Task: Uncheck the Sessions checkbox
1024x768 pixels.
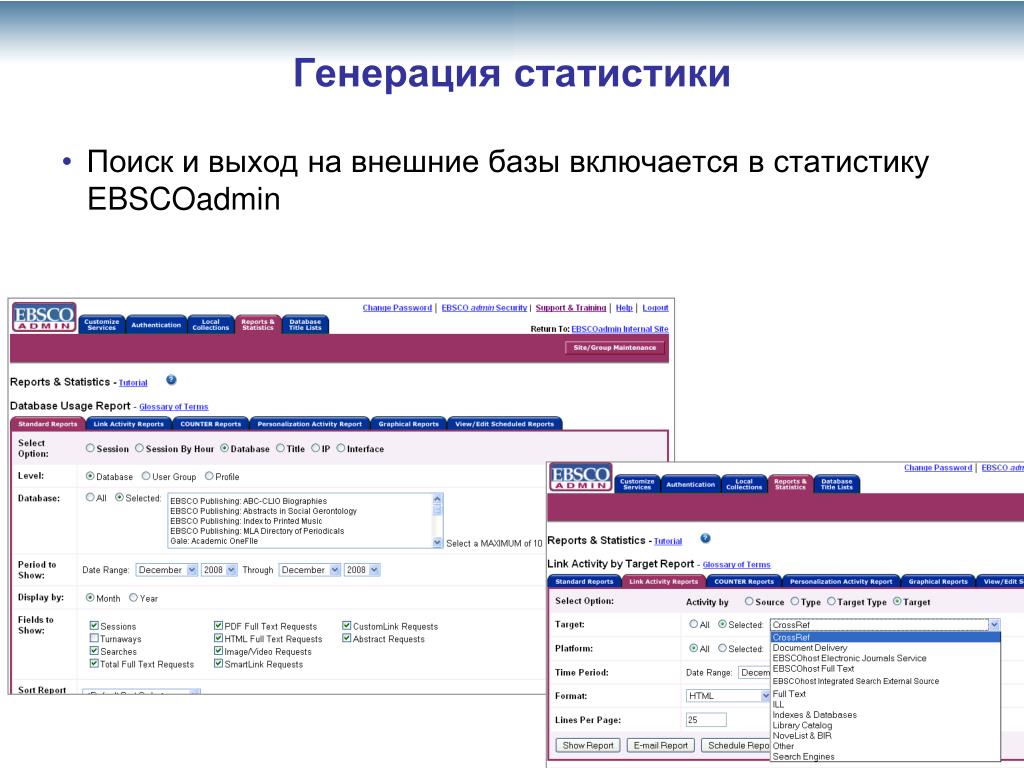Action: pos(94,626)
